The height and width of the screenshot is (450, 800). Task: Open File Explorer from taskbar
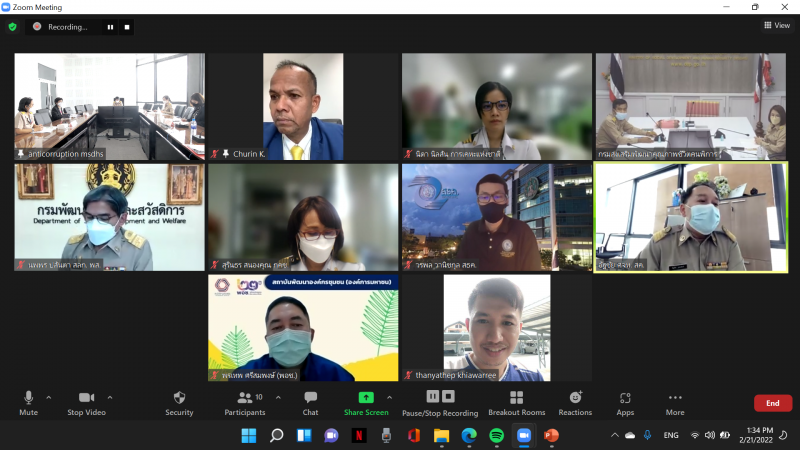coord(441,435)
